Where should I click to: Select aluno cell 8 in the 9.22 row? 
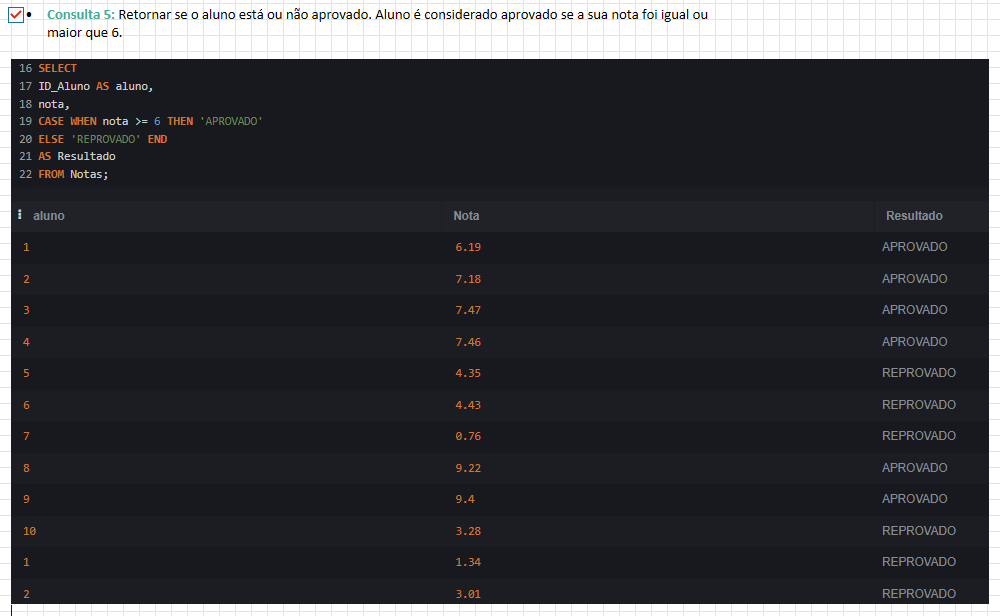click(26, 468)
